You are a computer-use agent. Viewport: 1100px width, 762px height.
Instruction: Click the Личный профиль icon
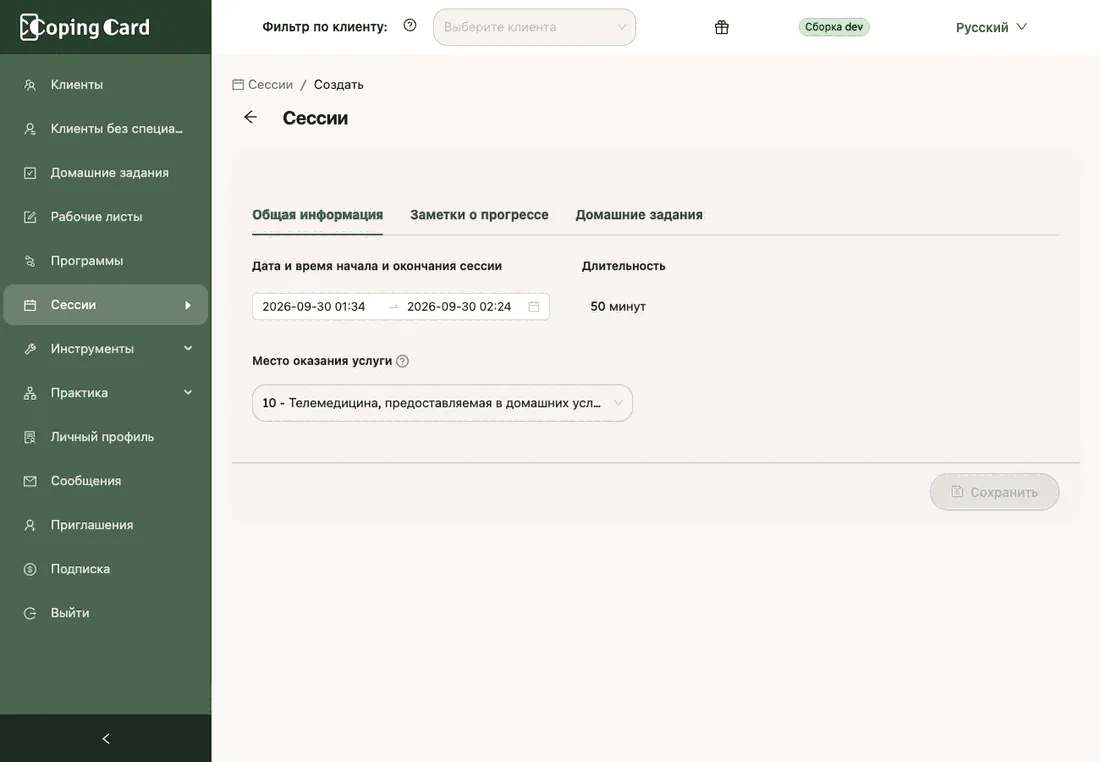click(x=29, y=437)
